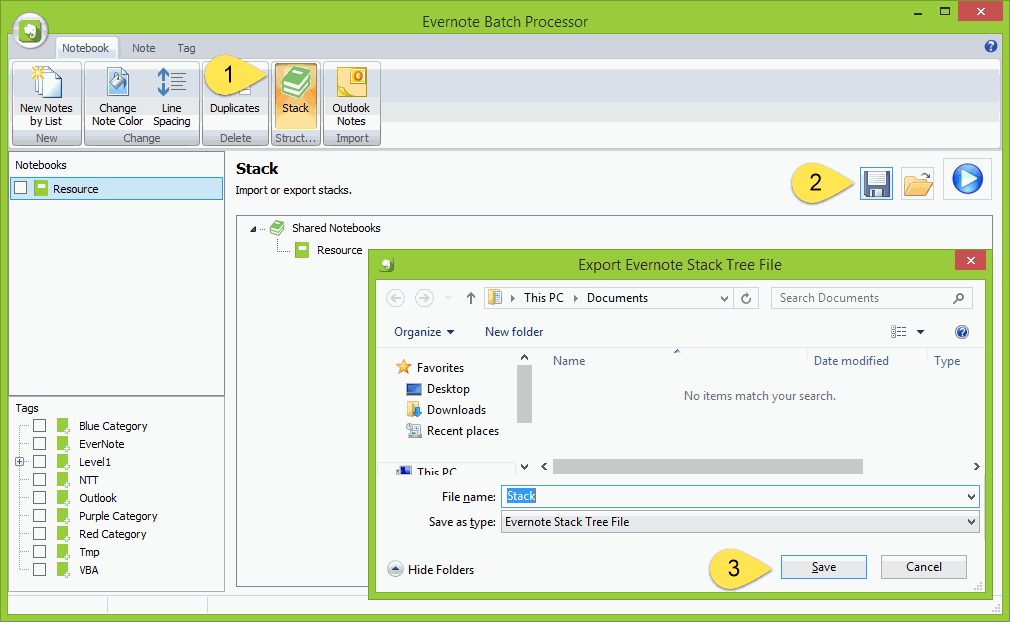The width and height of the screenshot is (1010, 622).
Task: Click the save stack floppy disk icon
Action: pyautogui.click(x=876, y=184)
